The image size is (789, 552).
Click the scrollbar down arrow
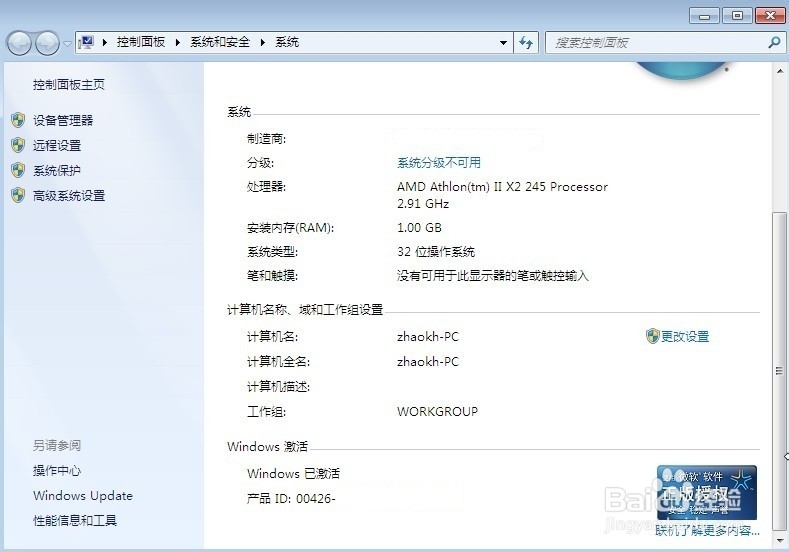(x=779, y=540)
